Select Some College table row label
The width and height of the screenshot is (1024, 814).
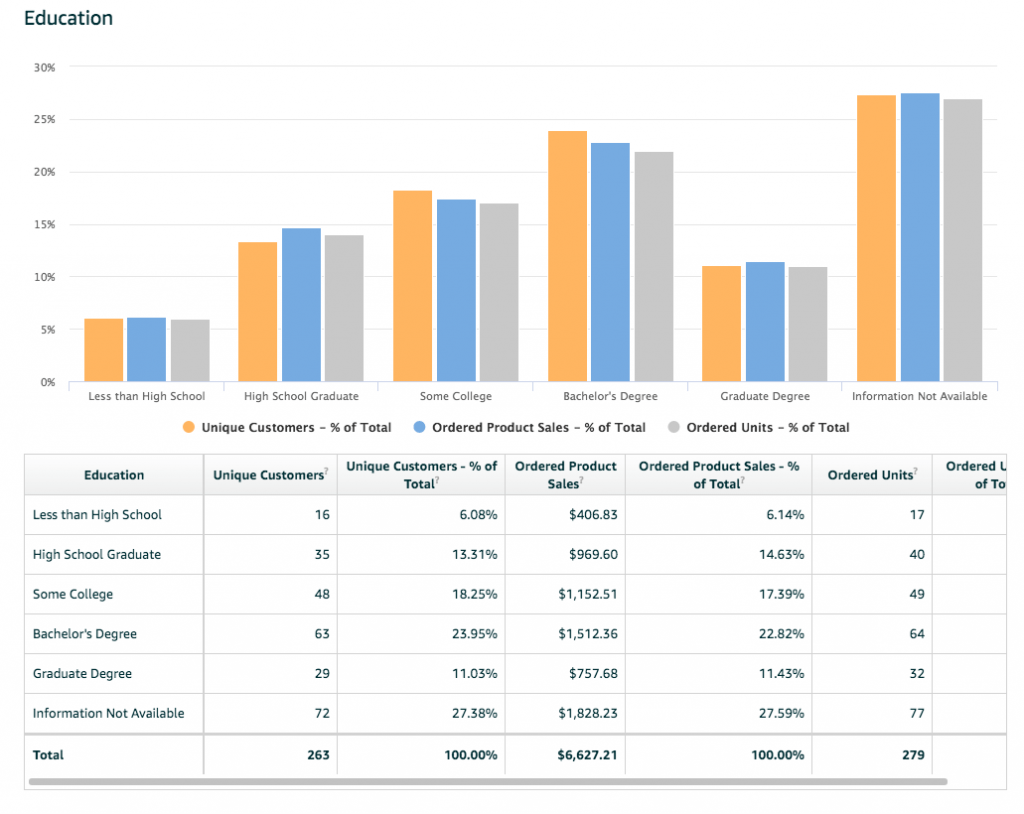click(73, 594)
